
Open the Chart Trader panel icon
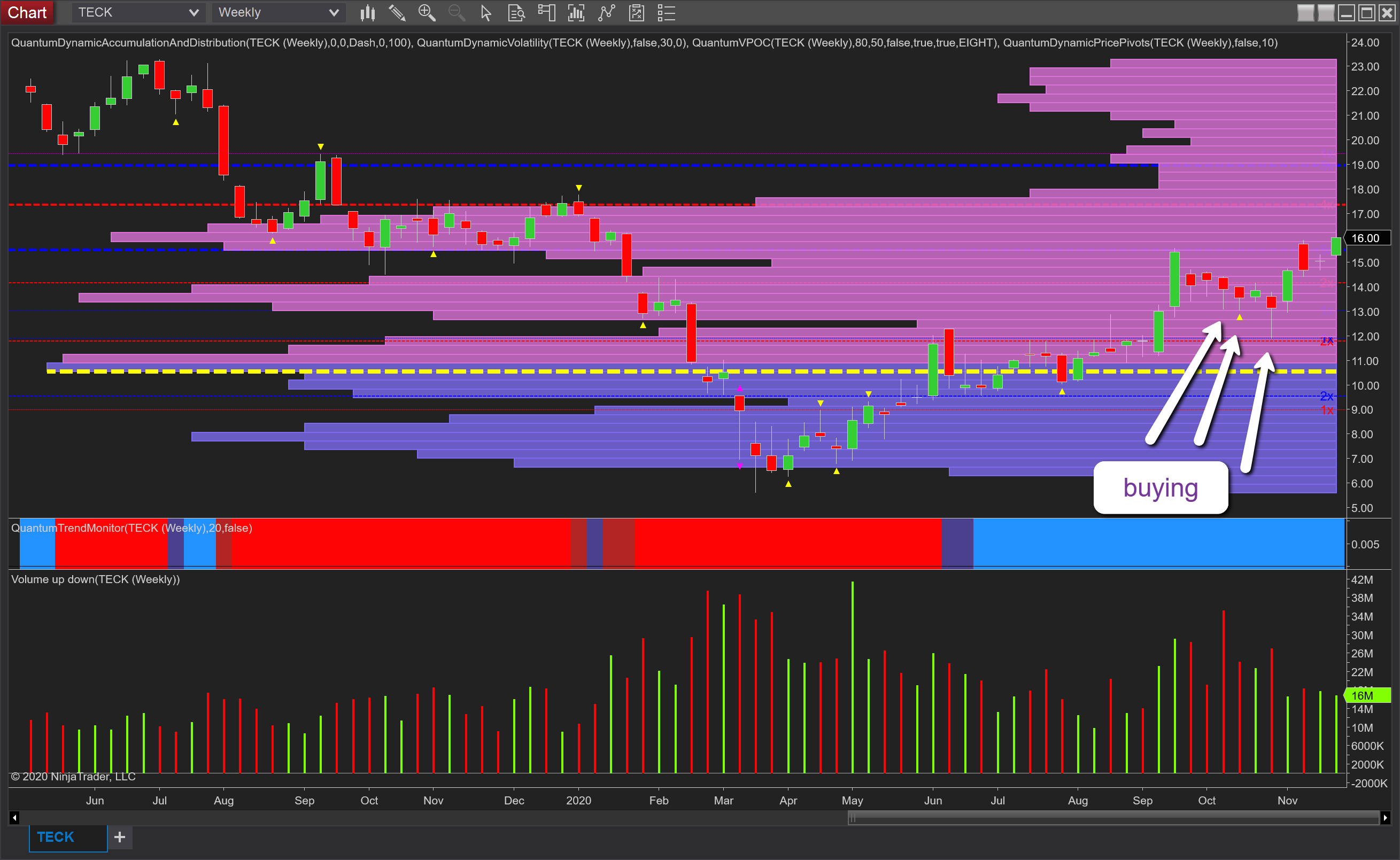click(x=547, y=12)
